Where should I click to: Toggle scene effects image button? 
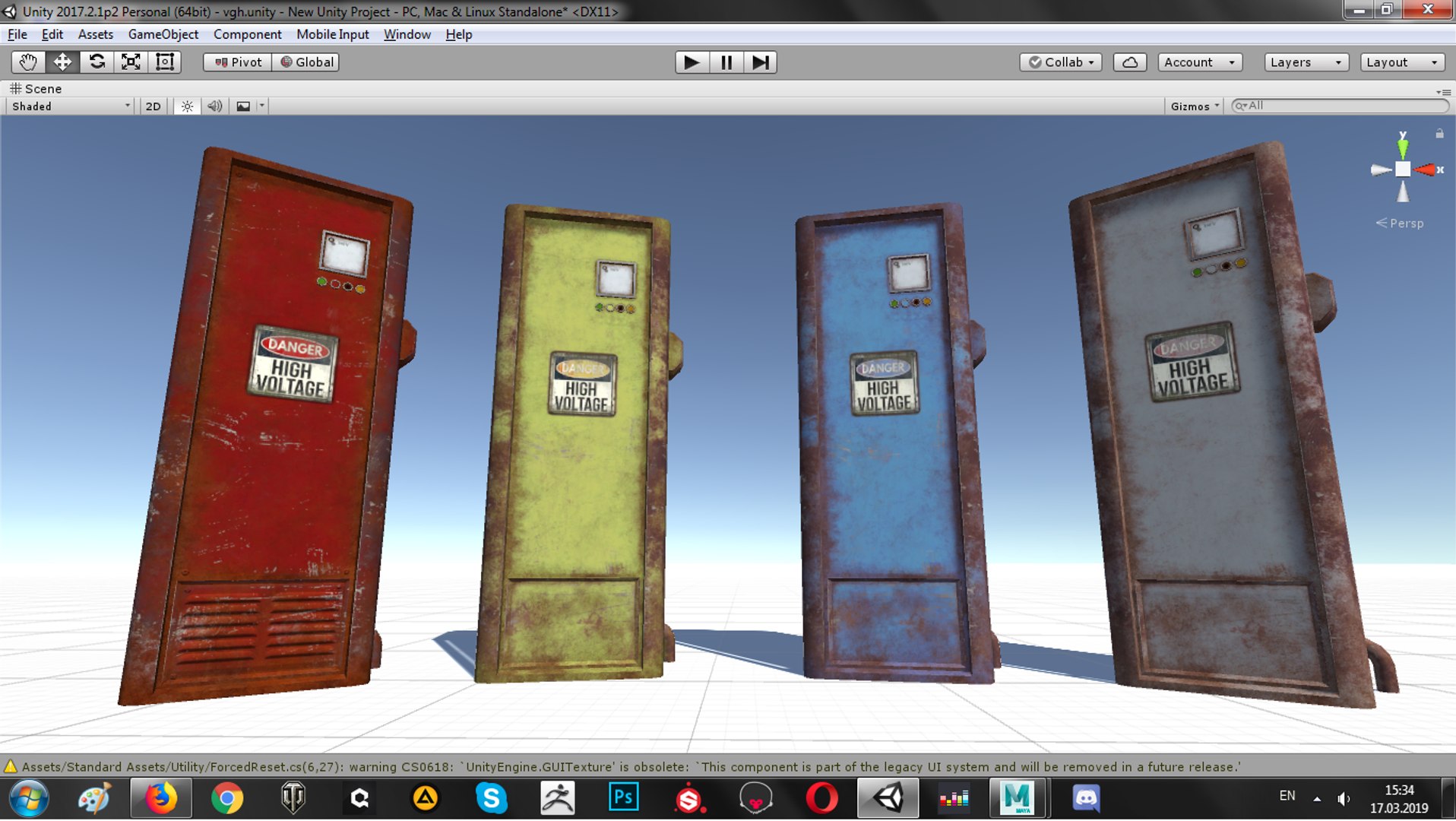[243, 106]
